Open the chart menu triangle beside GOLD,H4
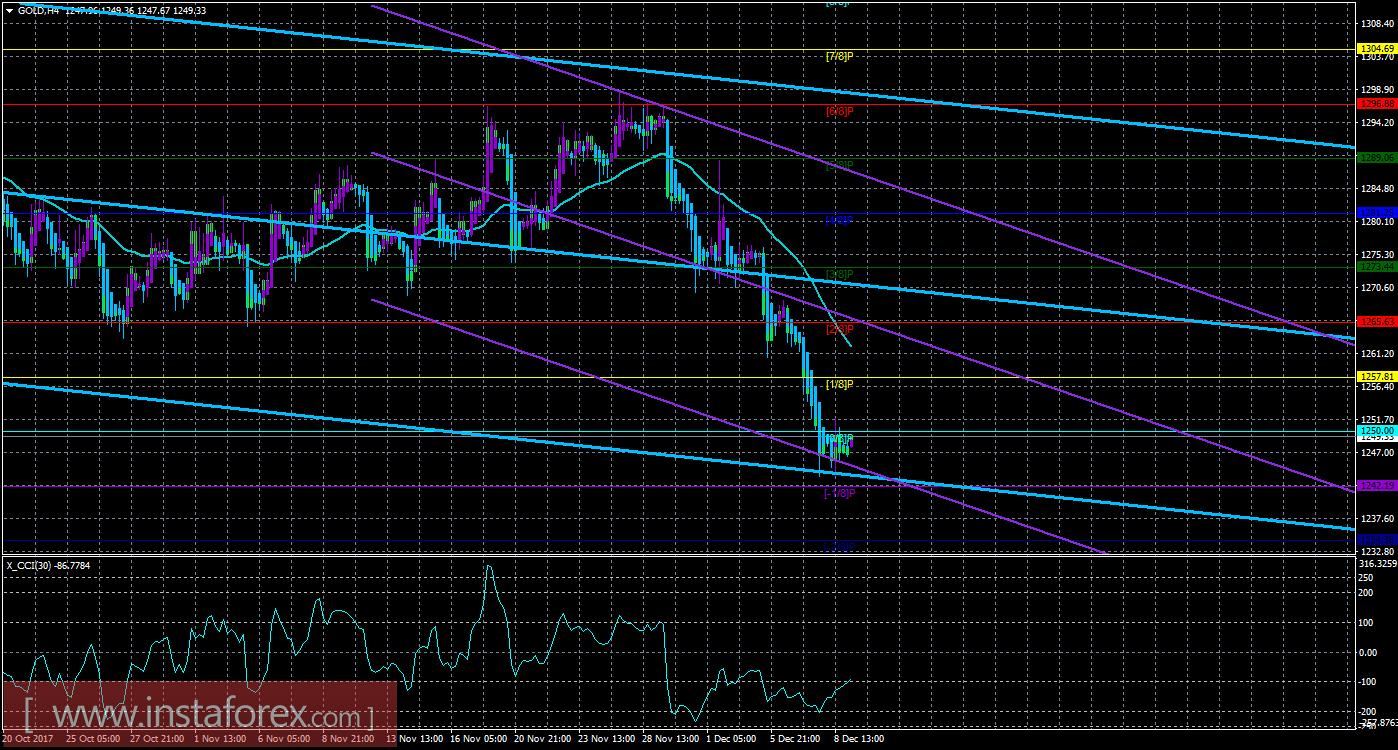 9,10
